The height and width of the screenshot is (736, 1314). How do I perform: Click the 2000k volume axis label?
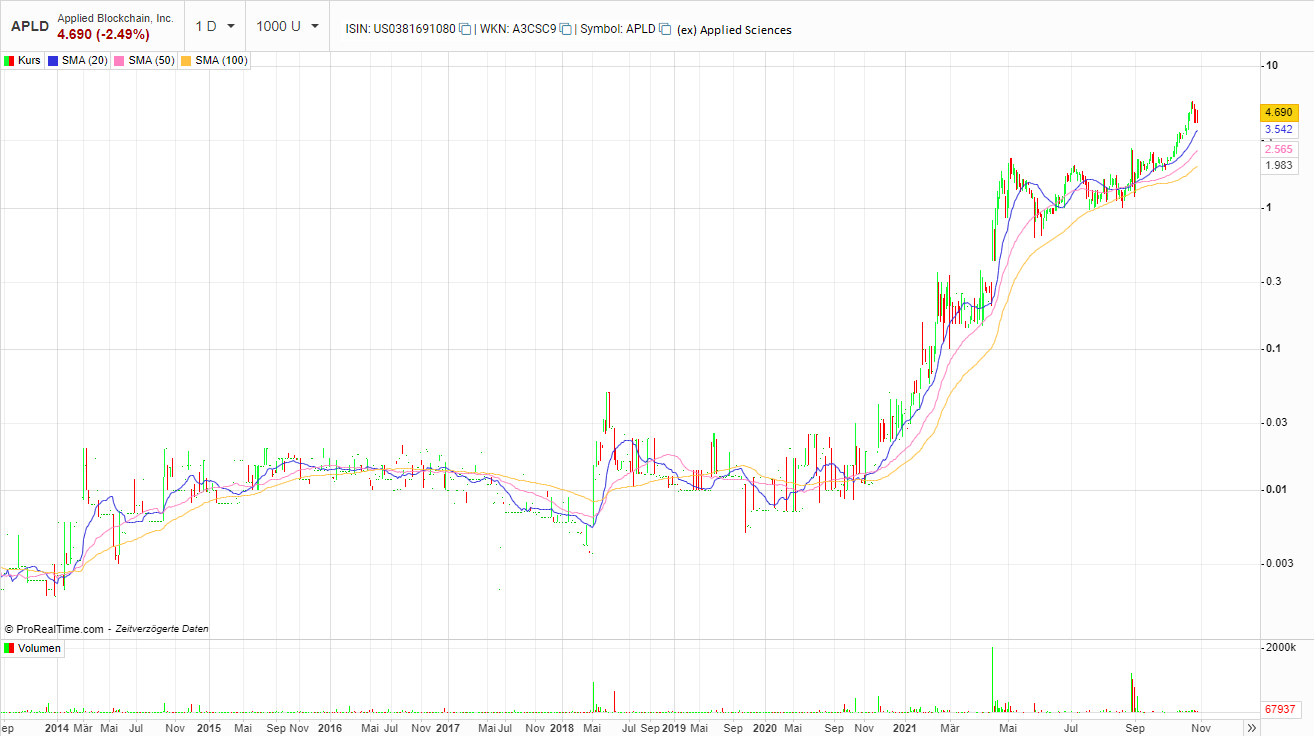1281,648
